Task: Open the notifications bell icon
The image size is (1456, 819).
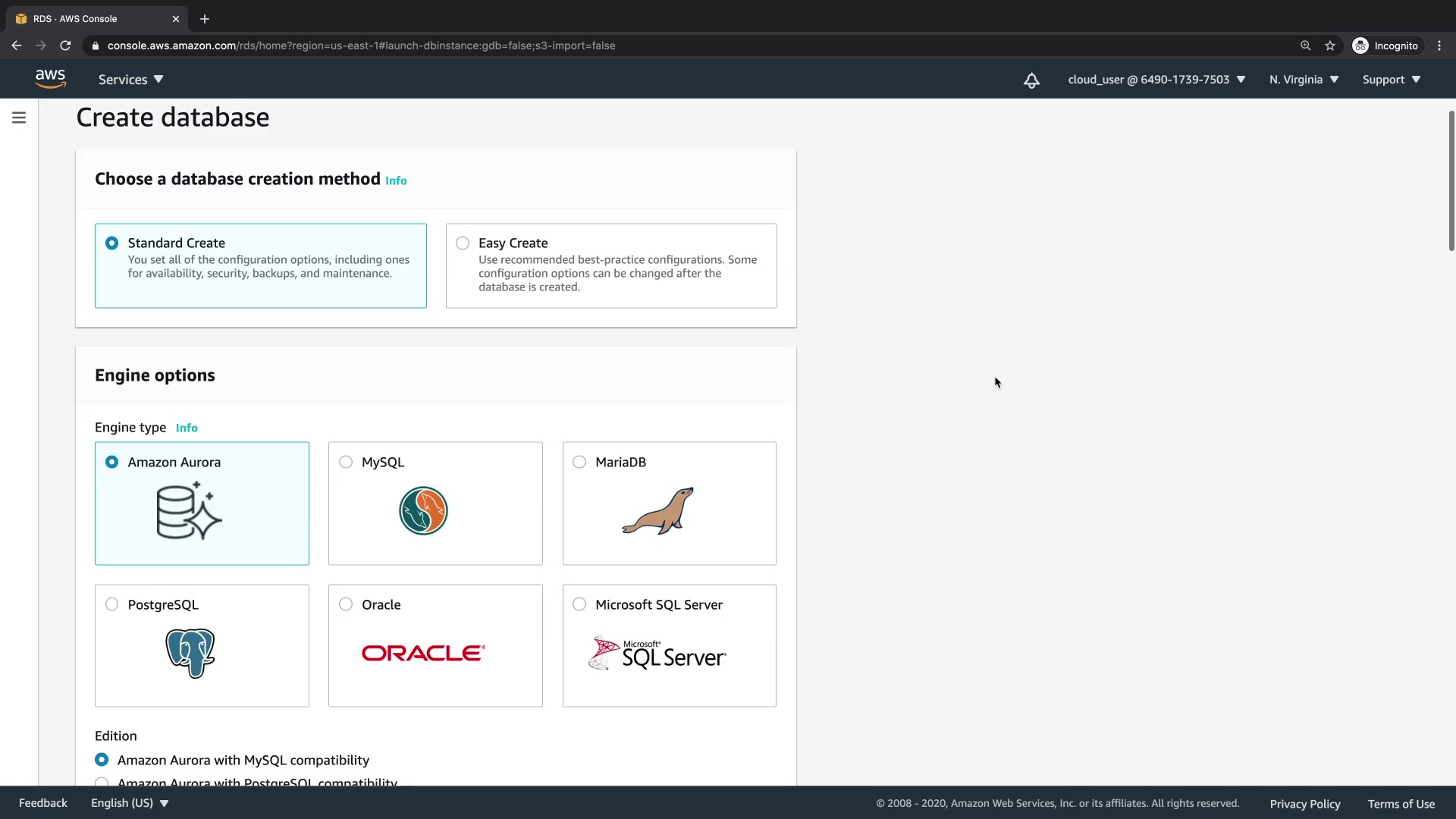Action: pos(1031,80)
